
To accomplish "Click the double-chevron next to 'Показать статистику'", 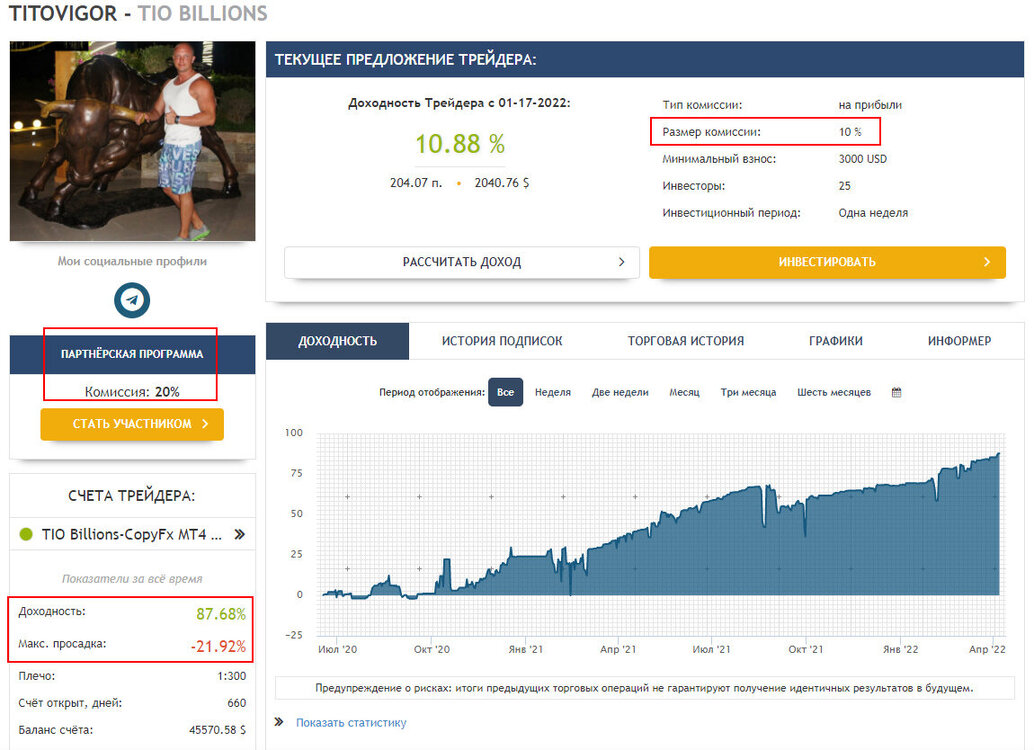I will [279, 722].
